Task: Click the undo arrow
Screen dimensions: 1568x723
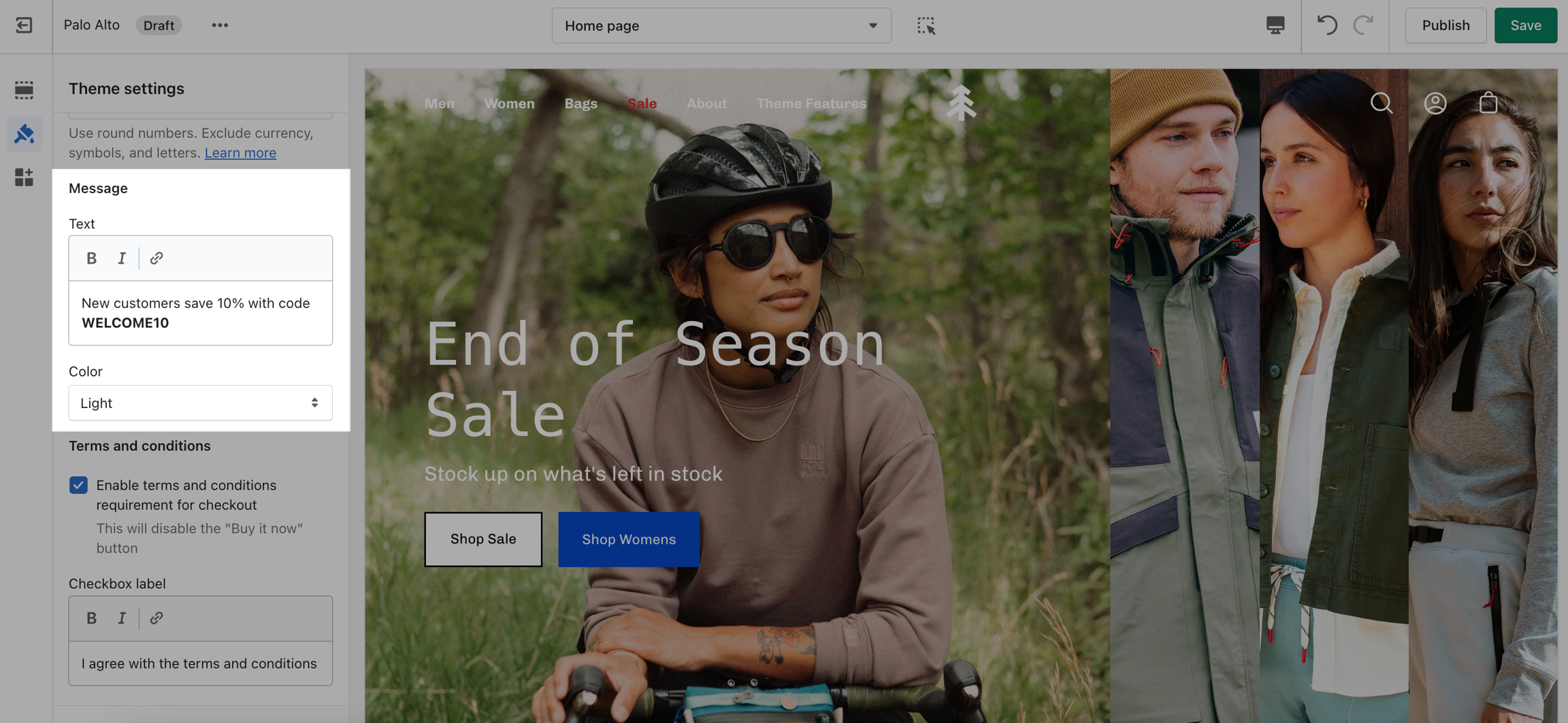Action: click(1326, 25)
